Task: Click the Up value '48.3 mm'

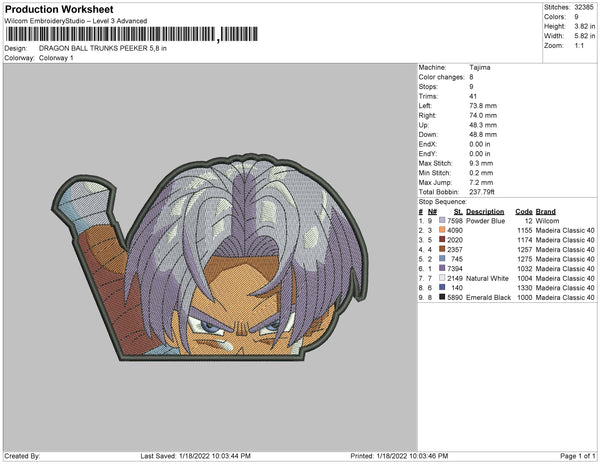Action: [483, 125]
